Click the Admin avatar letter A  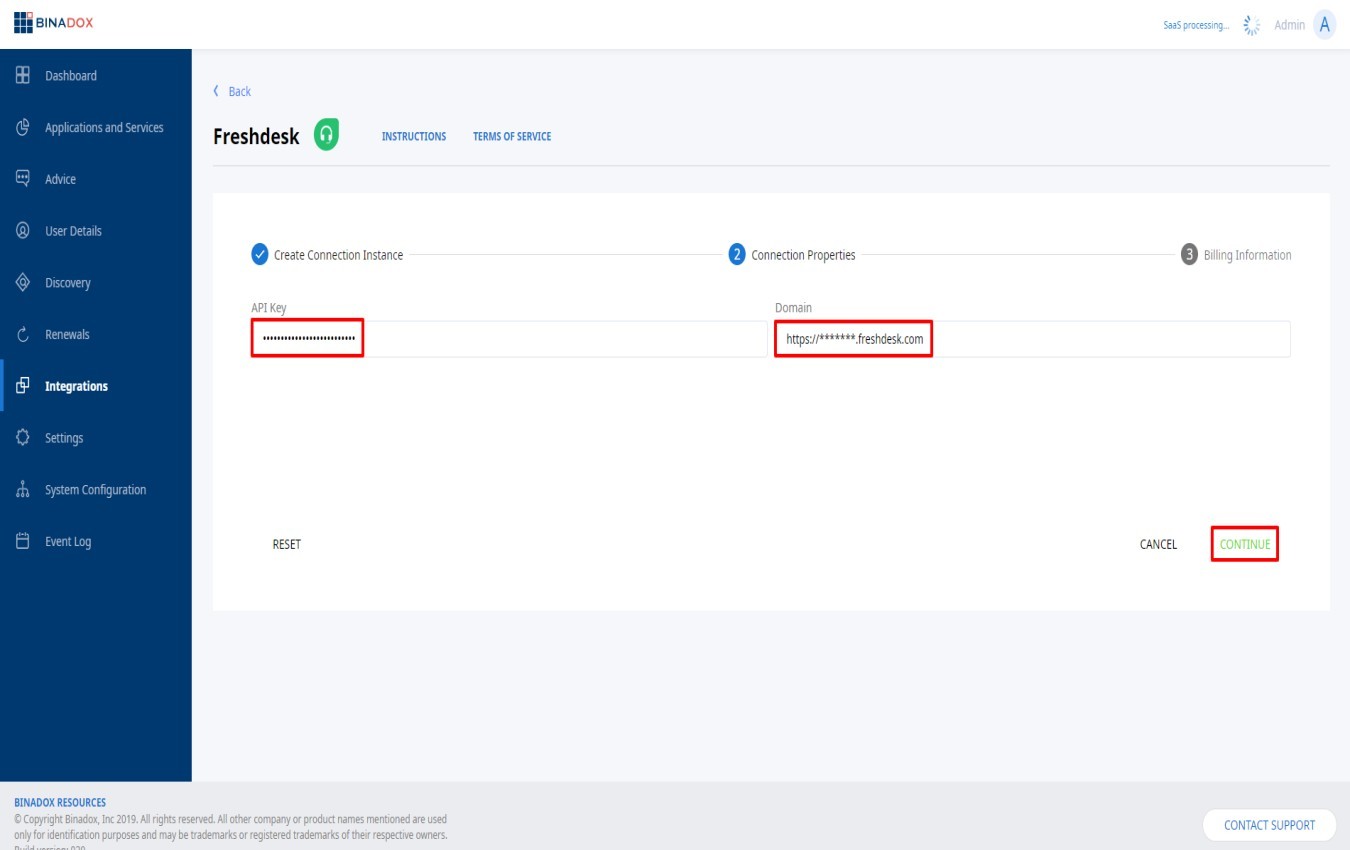(1324, 25)
